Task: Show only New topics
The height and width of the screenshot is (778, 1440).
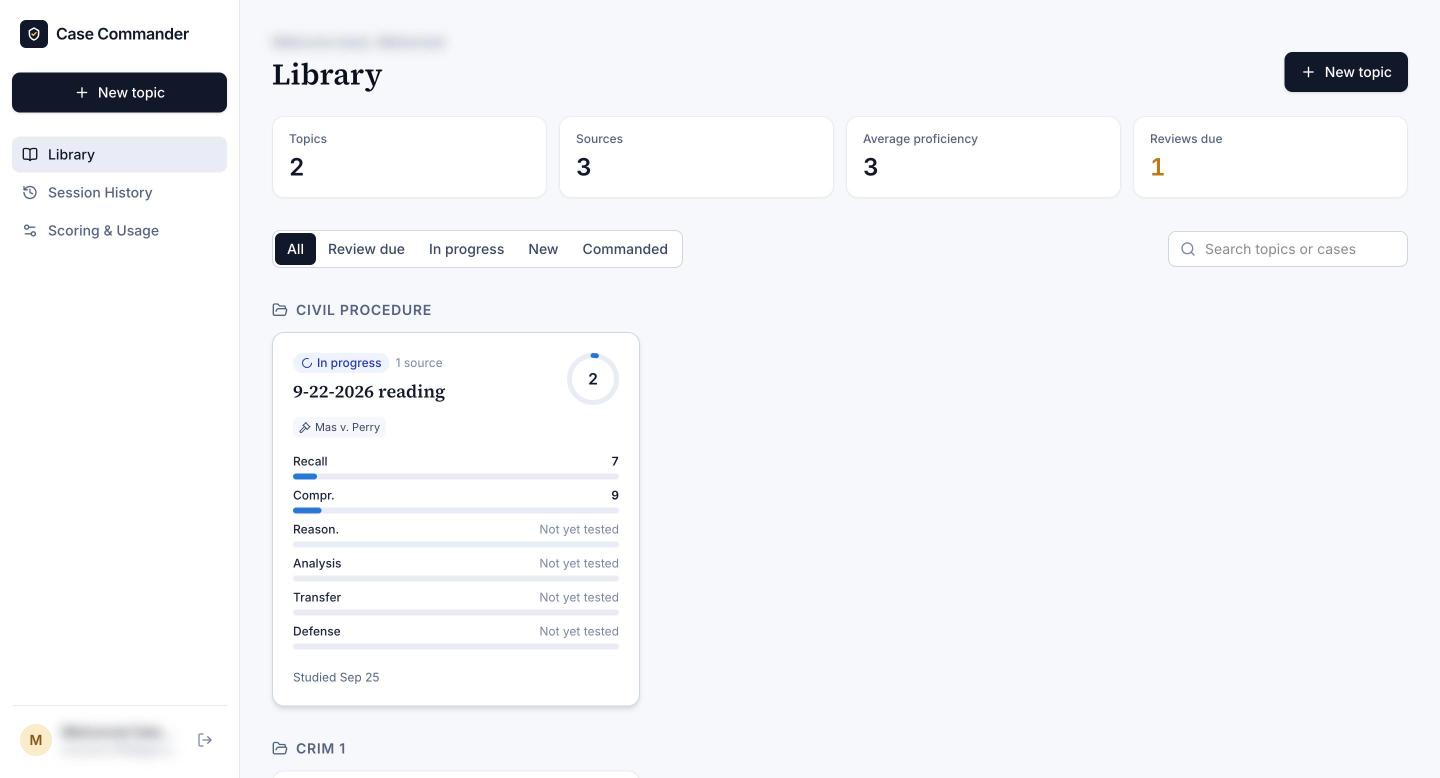Action: 543,249
